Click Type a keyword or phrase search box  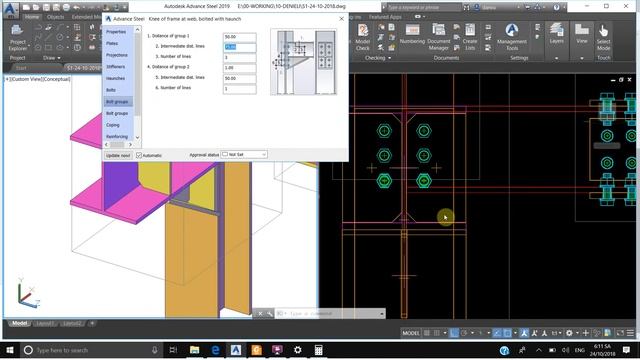(423, 7)
